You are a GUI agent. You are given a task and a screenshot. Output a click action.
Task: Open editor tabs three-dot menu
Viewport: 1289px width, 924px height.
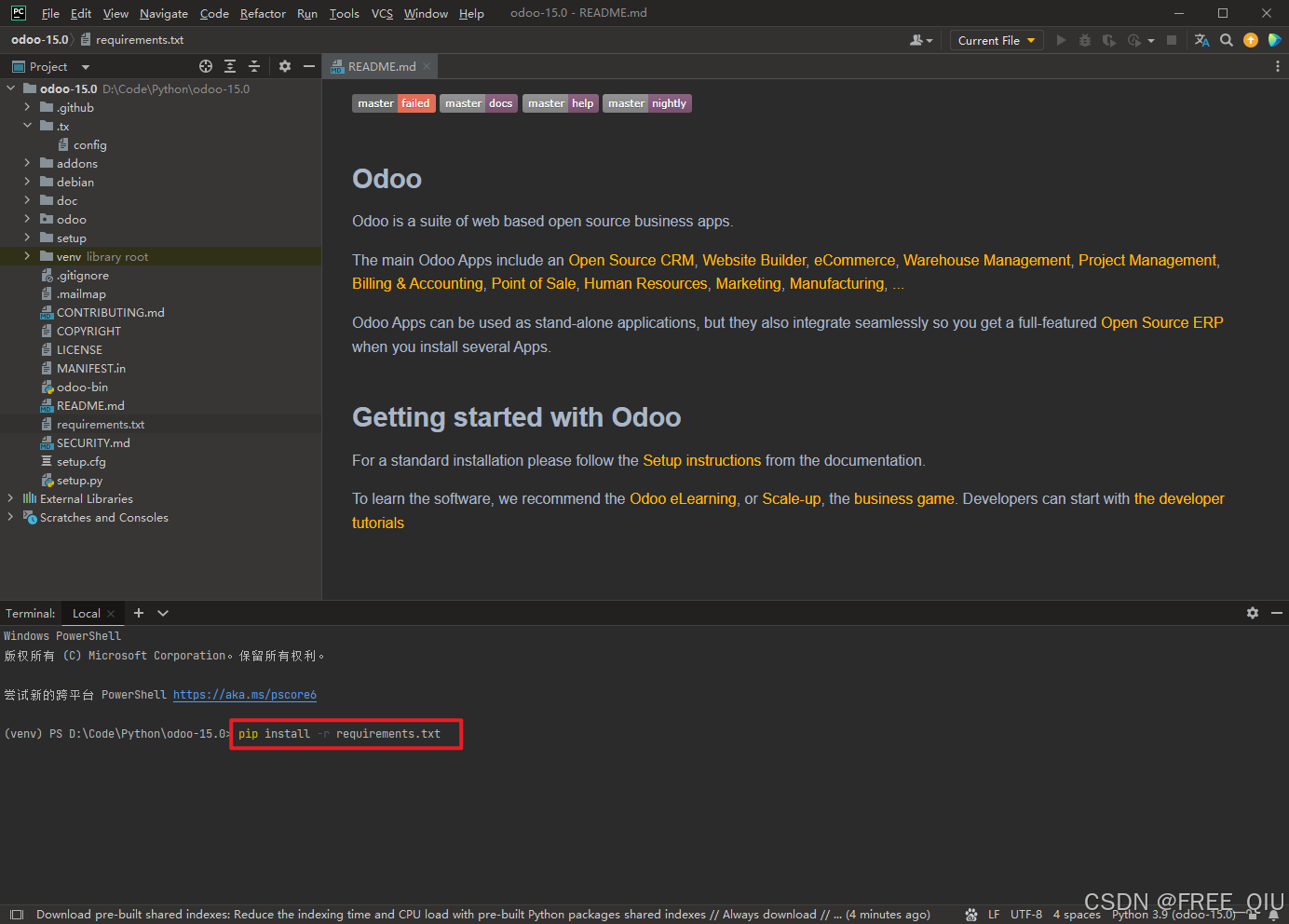pyautogui.click(x=1277, y=66)
